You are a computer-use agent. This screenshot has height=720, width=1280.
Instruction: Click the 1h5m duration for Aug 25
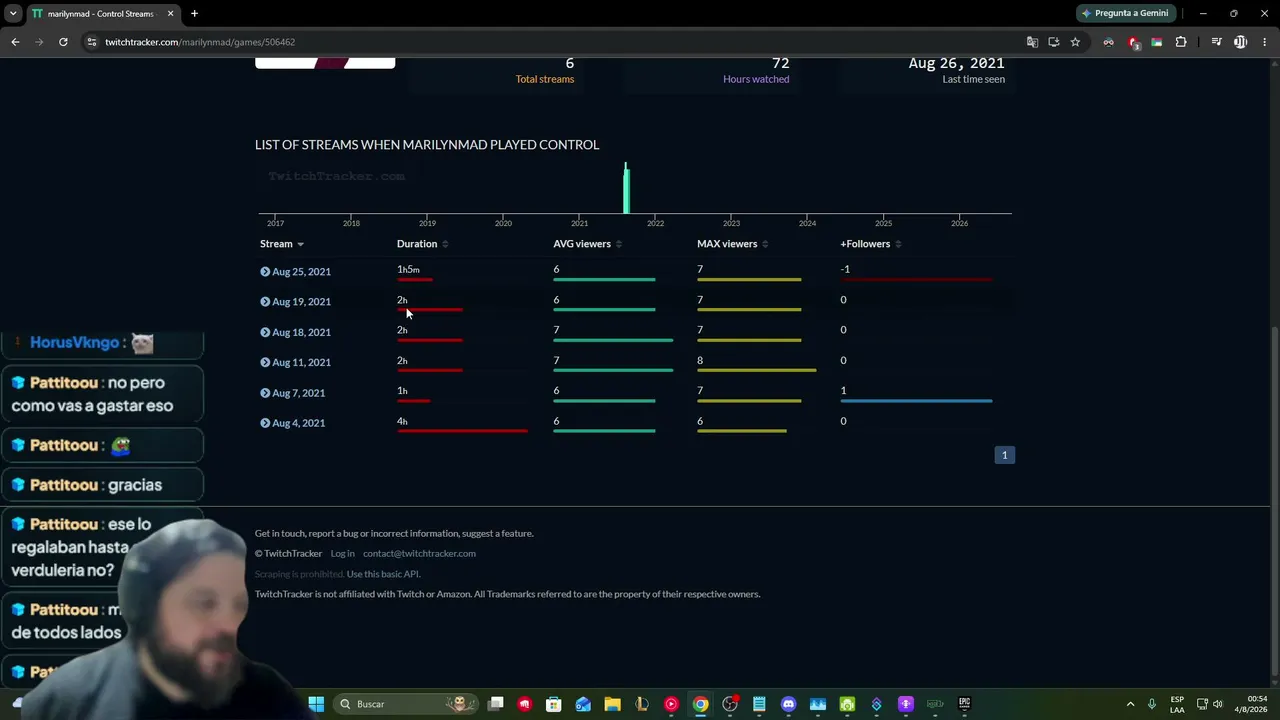(x=408, y=269)
